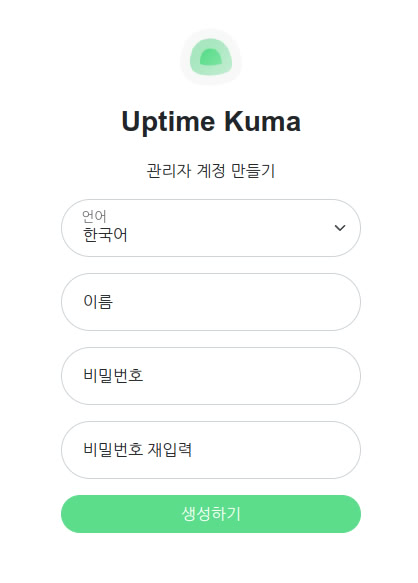This screenshot has width=418, height=583.
Task: Click the 생성하기 label on the submit button
Action: (211, 513)
